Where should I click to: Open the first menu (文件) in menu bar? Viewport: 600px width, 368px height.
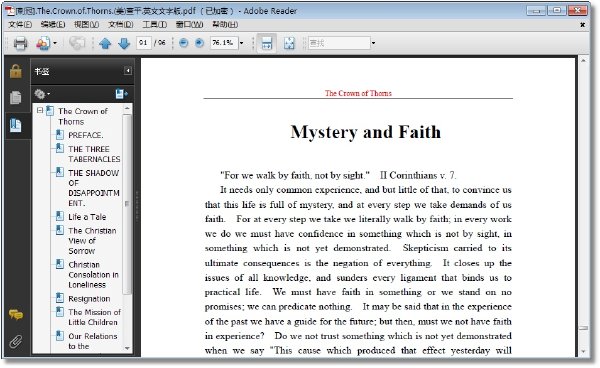click(20, 24)
